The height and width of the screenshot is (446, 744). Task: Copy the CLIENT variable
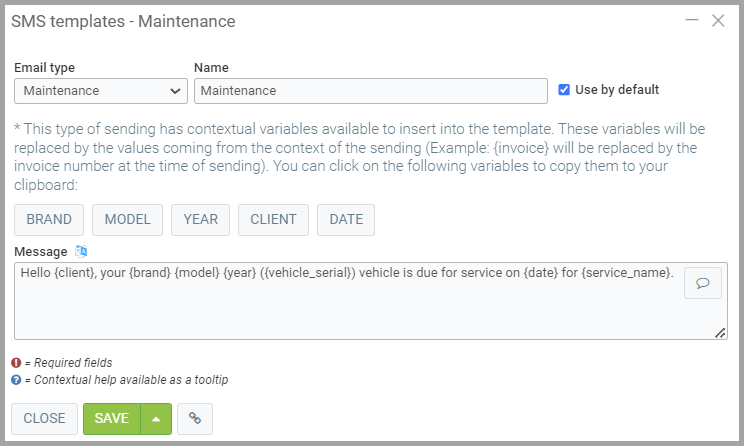(273, 220)
